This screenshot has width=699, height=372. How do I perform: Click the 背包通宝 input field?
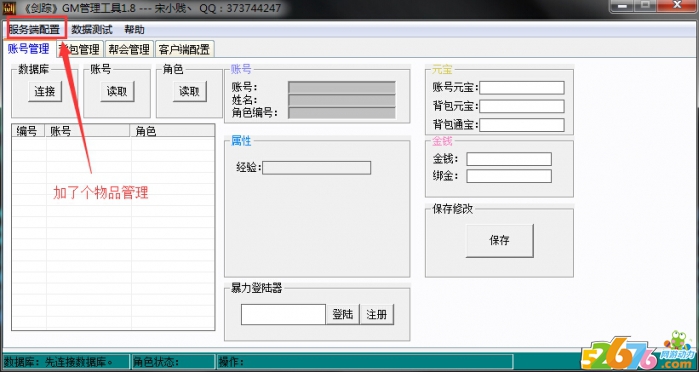[x=522, y=125]
